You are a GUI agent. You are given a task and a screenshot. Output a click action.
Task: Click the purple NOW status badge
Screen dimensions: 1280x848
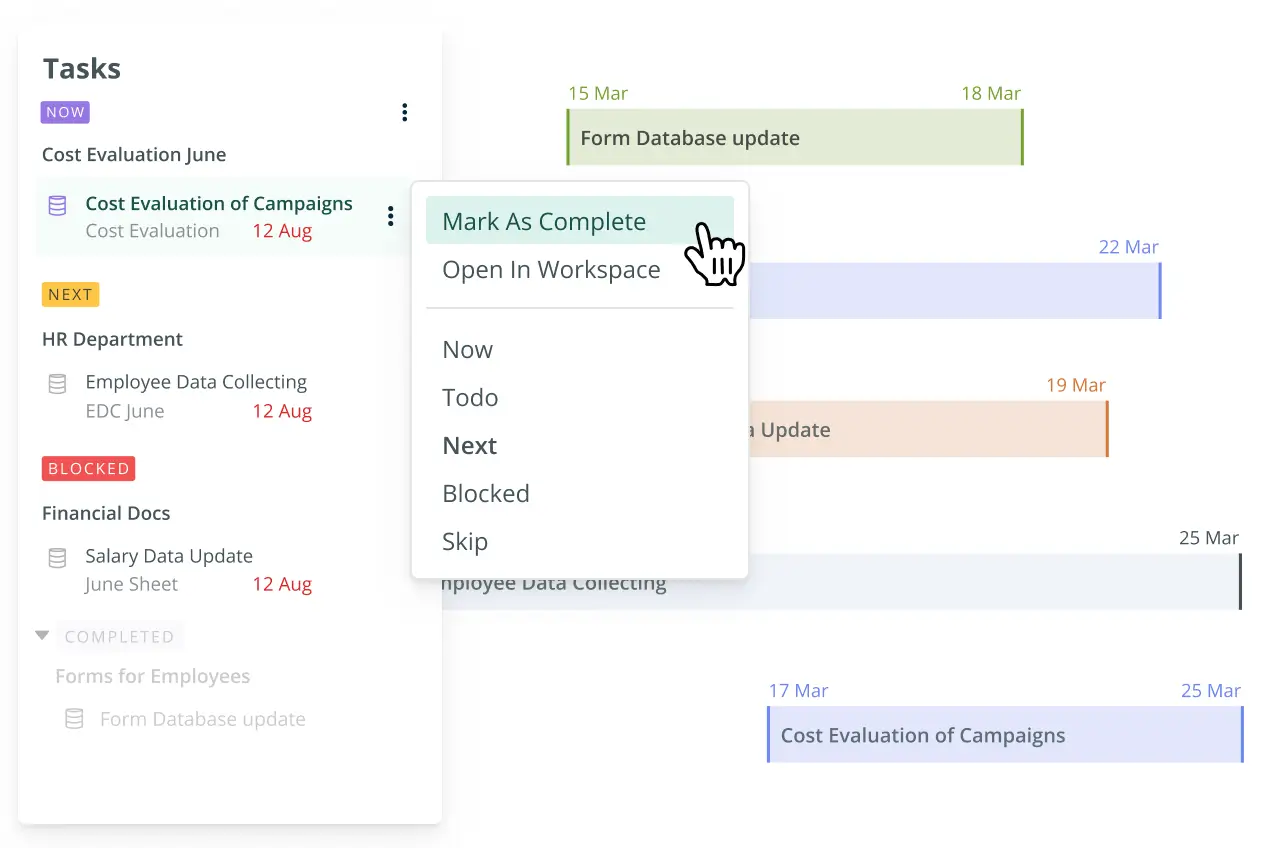pos(65,112)
